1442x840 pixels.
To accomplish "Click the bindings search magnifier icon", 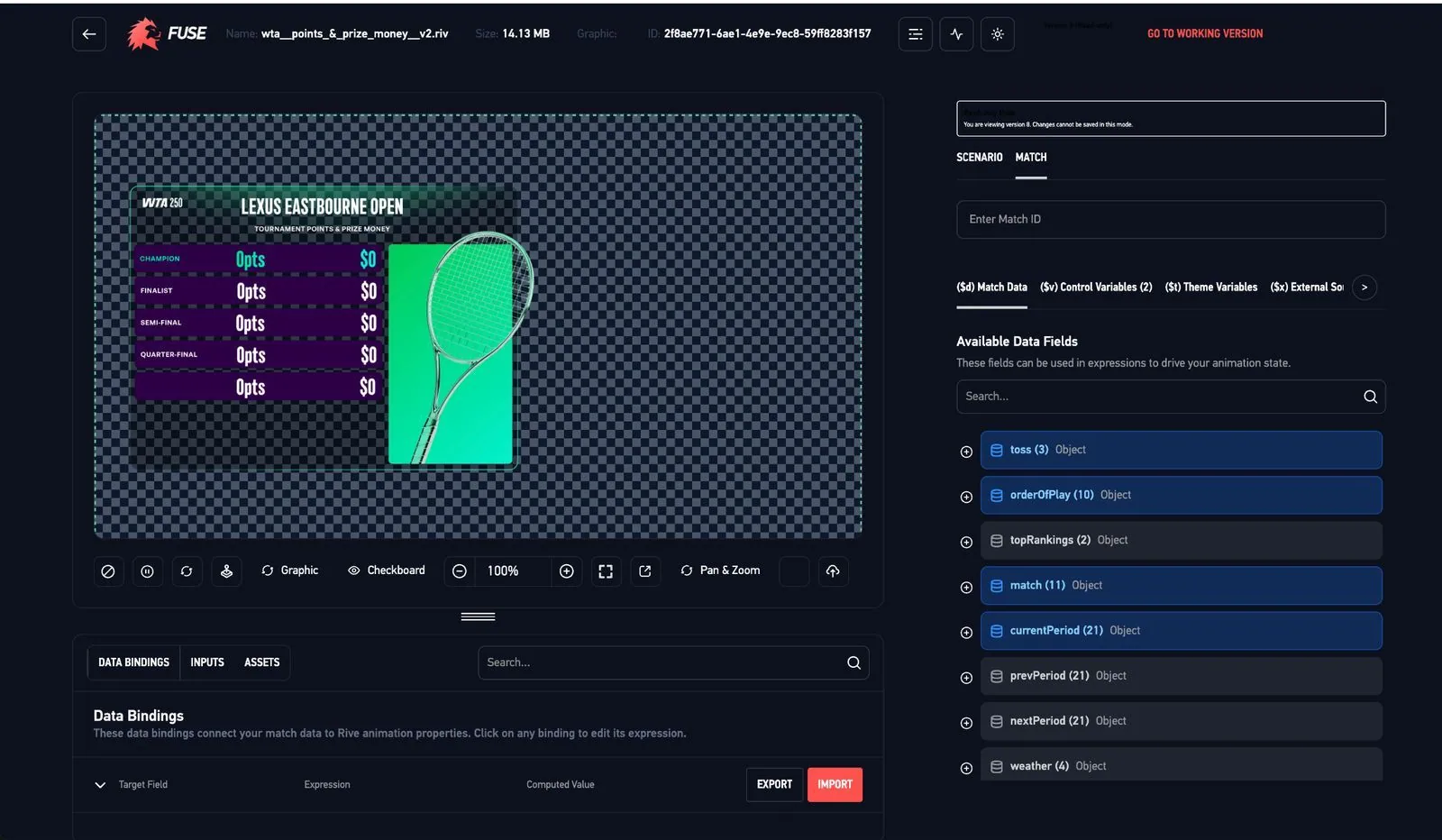I will coord(853,662).
